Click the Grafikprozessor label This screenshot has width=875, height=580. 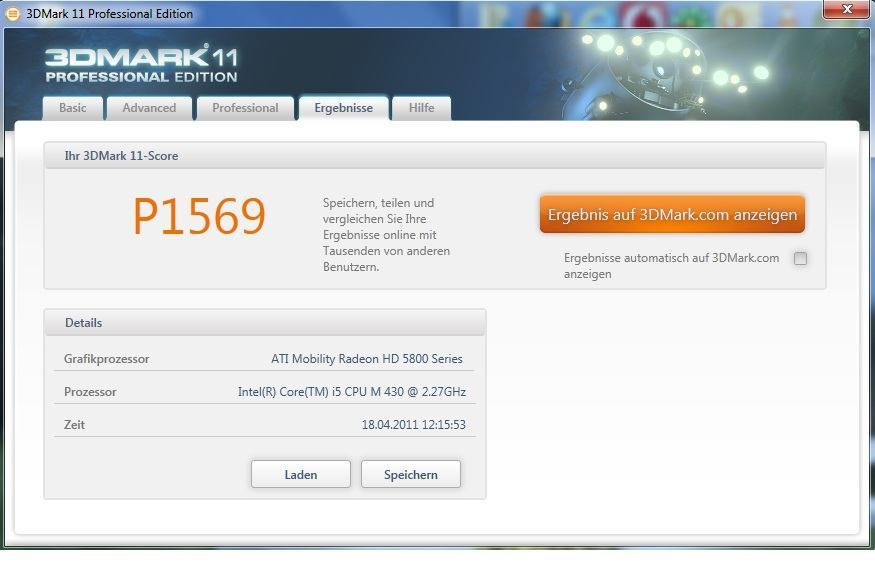coord(107,359)
